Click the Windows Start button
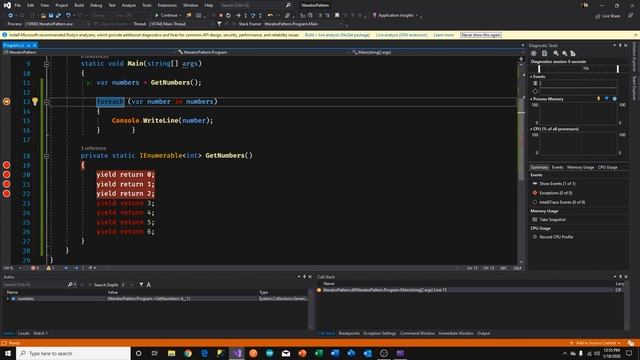The height and width of the screenshot is (360, 640). 8,353
